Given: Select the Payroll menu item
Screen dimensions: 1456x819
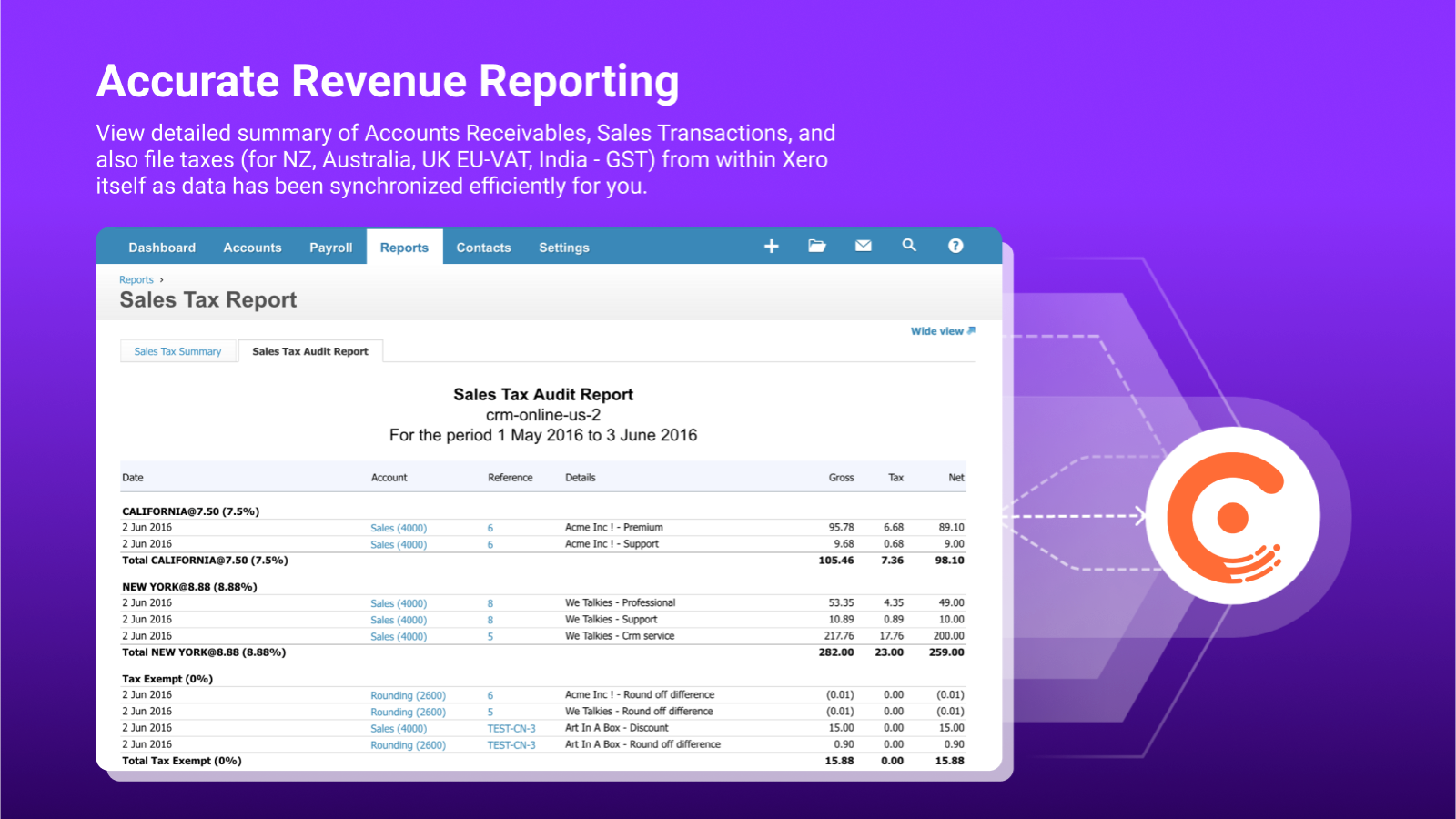Looking at the screenshot, I should point(330,248).
